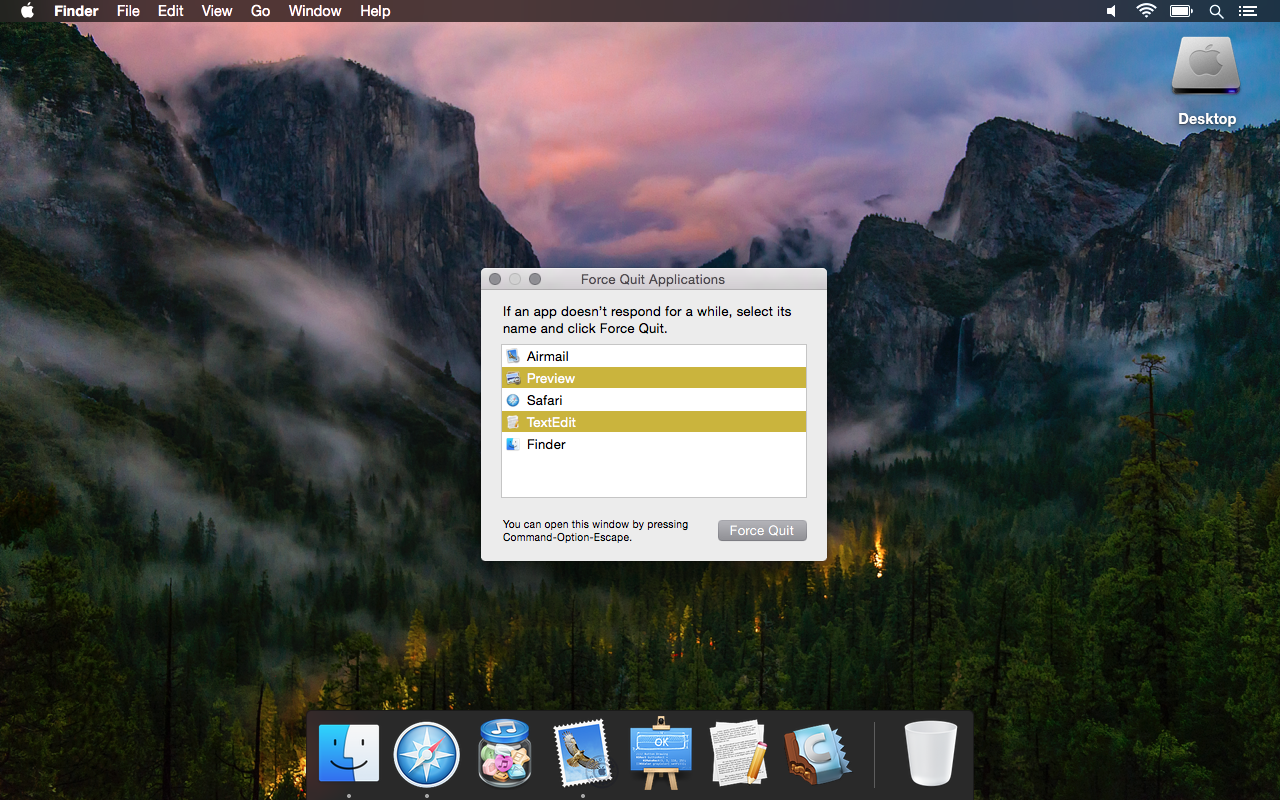Open the File menu
The image size is (1280, 800).
pos(128,11)
